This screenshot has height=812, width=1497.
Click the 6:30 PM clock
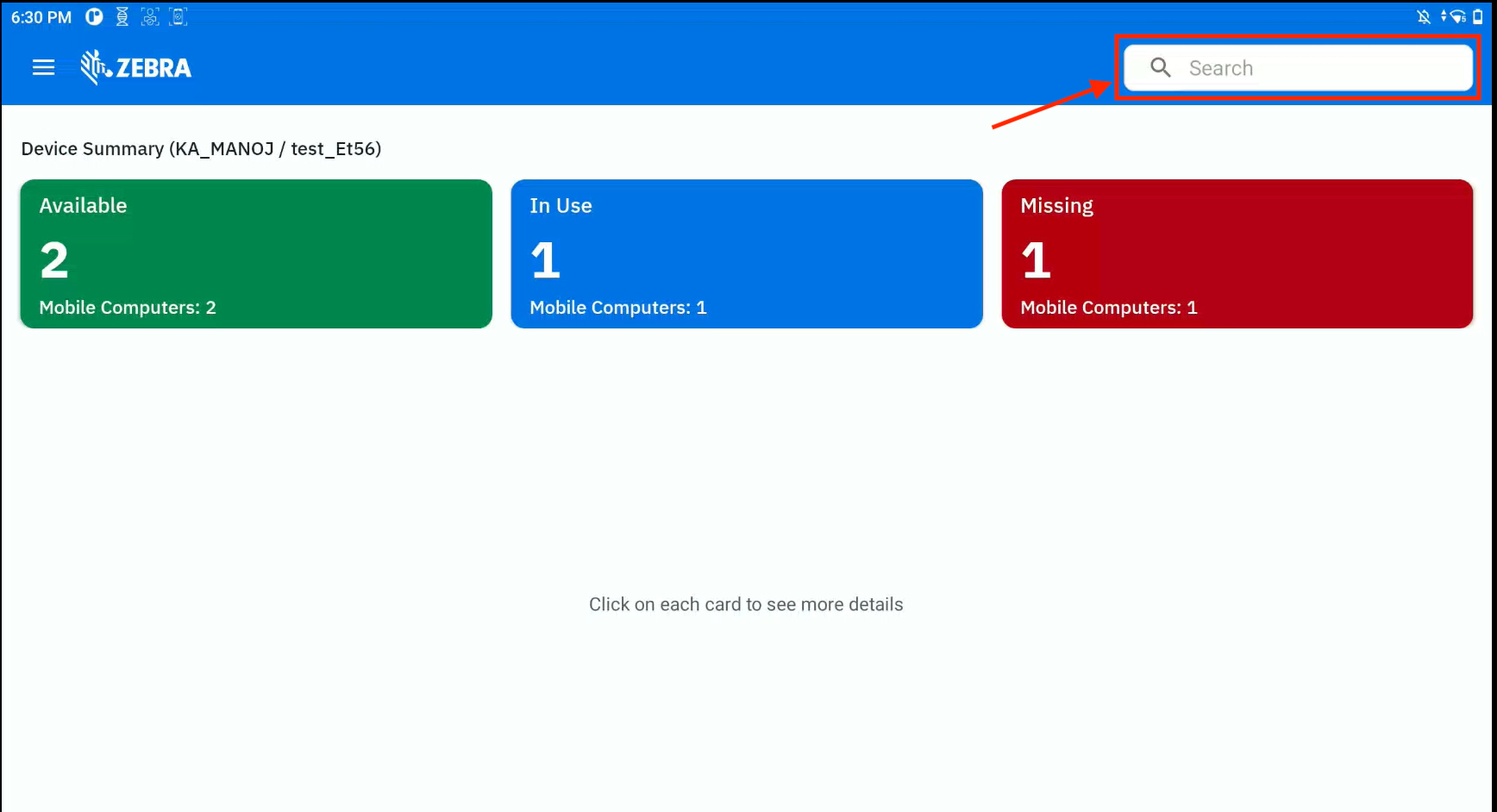[41, 17]
